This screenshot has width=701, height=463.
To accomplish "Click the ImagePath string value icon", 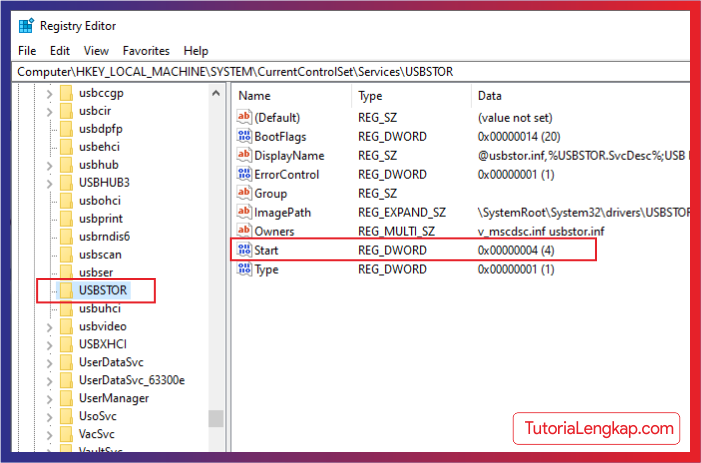I will click(x=244, y=212).
